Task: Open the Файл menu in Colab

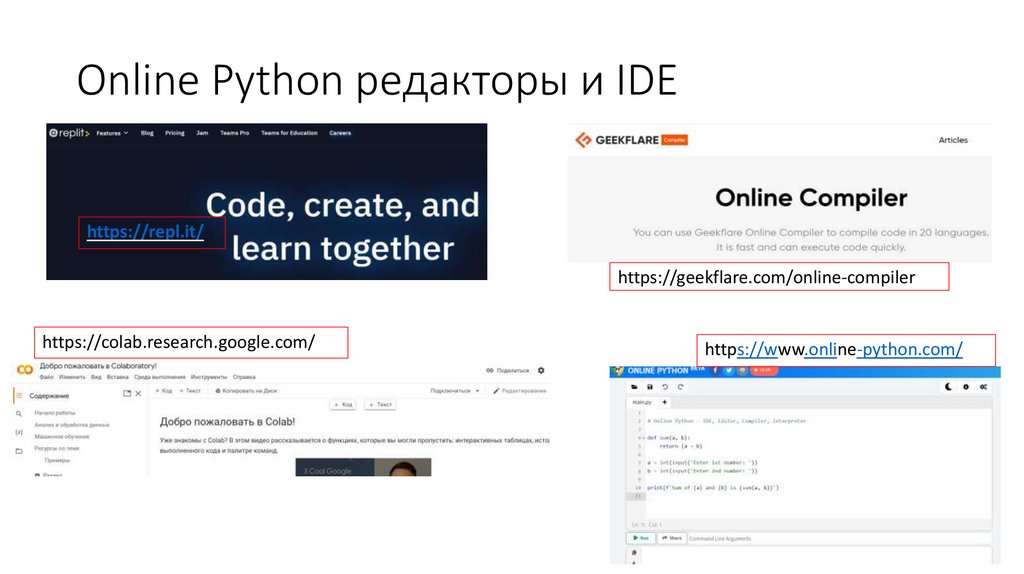Action: tap(46, 377)
